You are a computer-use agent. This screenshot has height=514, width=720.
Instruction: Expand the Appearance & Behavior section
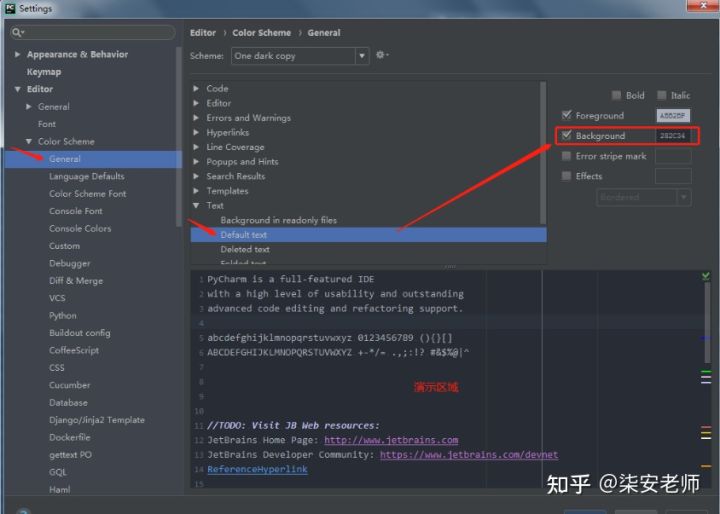(x=18, y=55)
